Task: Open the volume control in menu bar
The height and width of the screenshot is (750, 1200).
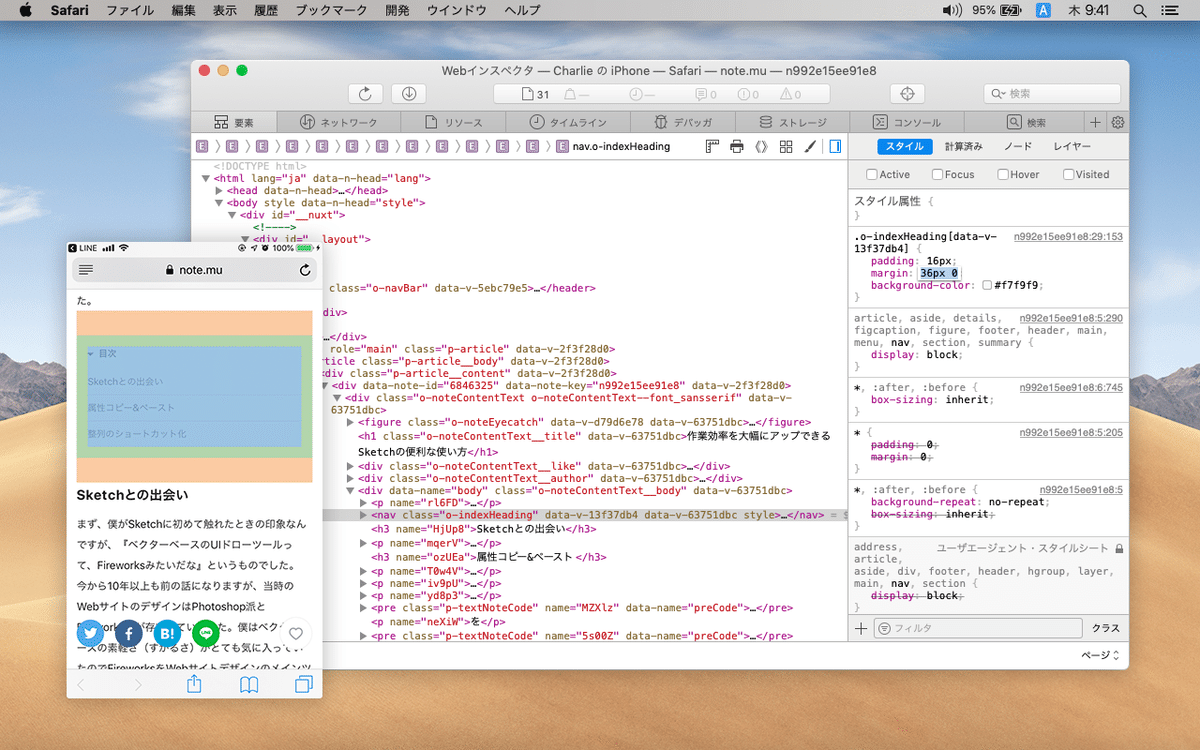Action: (x=951, y=10)
